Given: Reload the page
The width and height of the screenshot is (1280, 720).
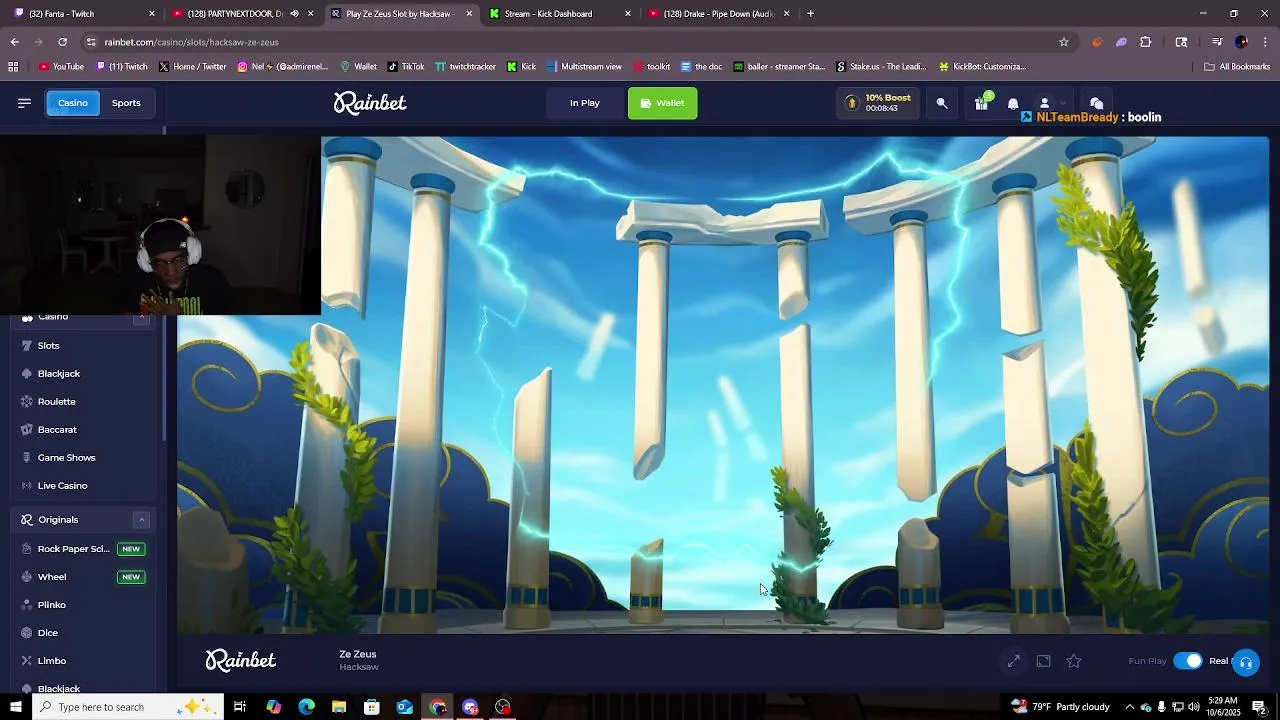Looking at the screenshot, I should tap(62, 42).
